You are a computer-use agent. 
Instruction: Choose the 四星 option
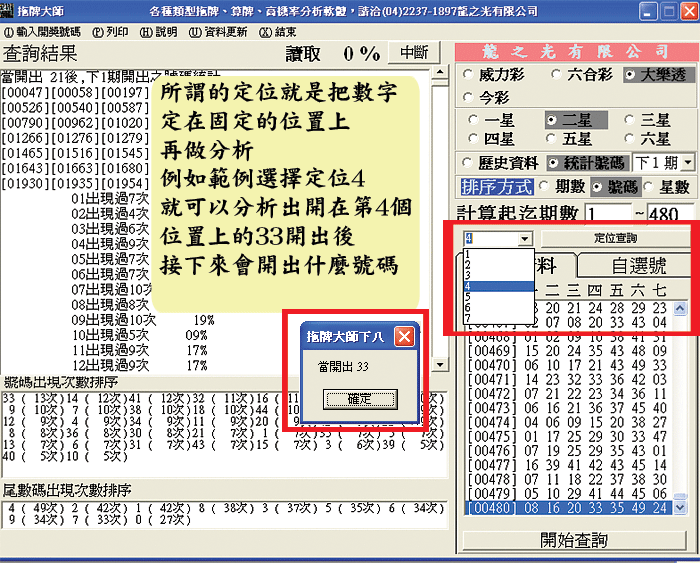click(x=491, y=139)
